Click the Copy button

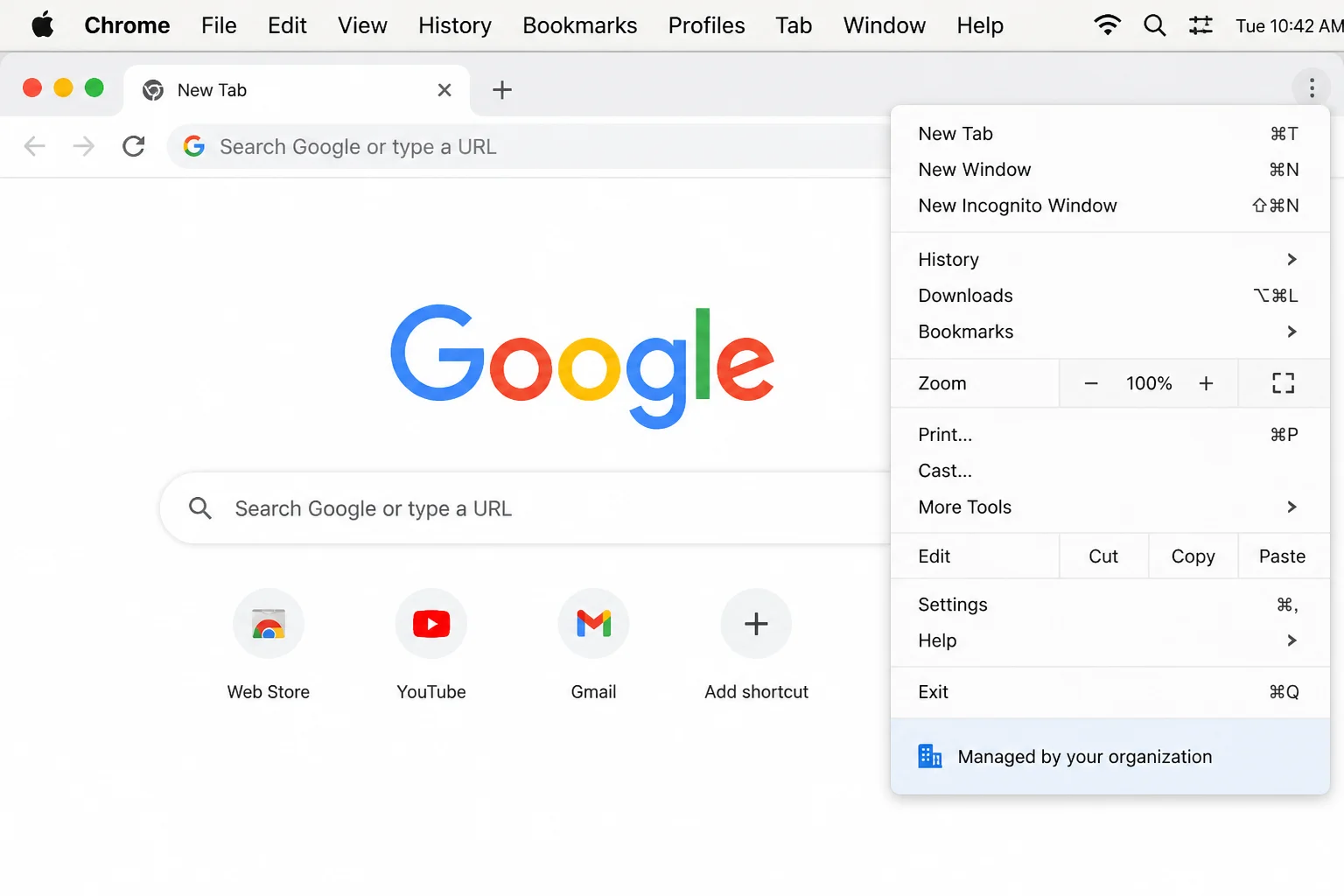pos(1193,556)
